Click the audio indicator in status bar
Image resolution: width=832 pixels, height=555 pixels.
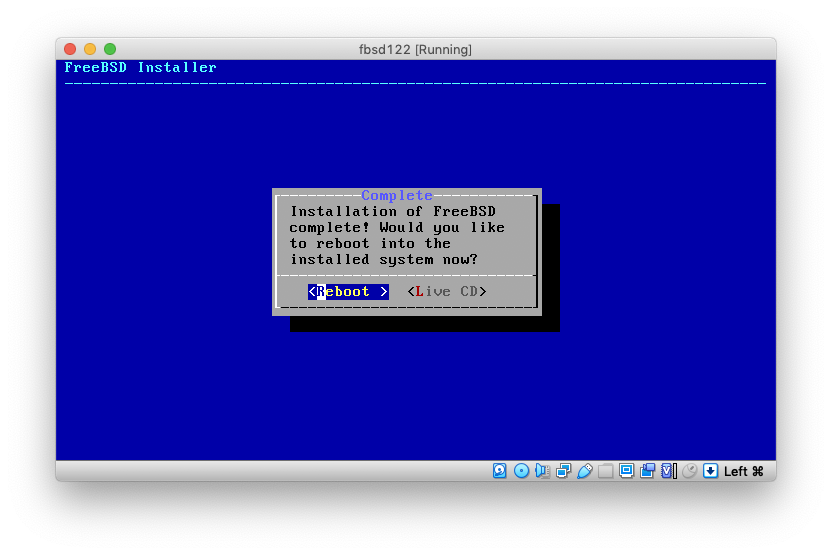(x=542, y=471)
